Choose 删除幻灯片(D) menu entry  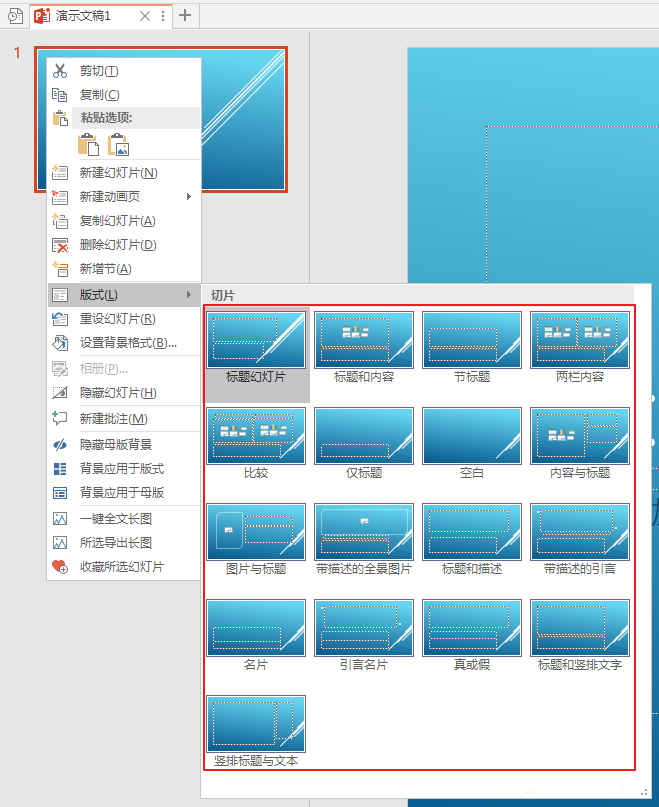pyautogui.click(x=124, y=245)
